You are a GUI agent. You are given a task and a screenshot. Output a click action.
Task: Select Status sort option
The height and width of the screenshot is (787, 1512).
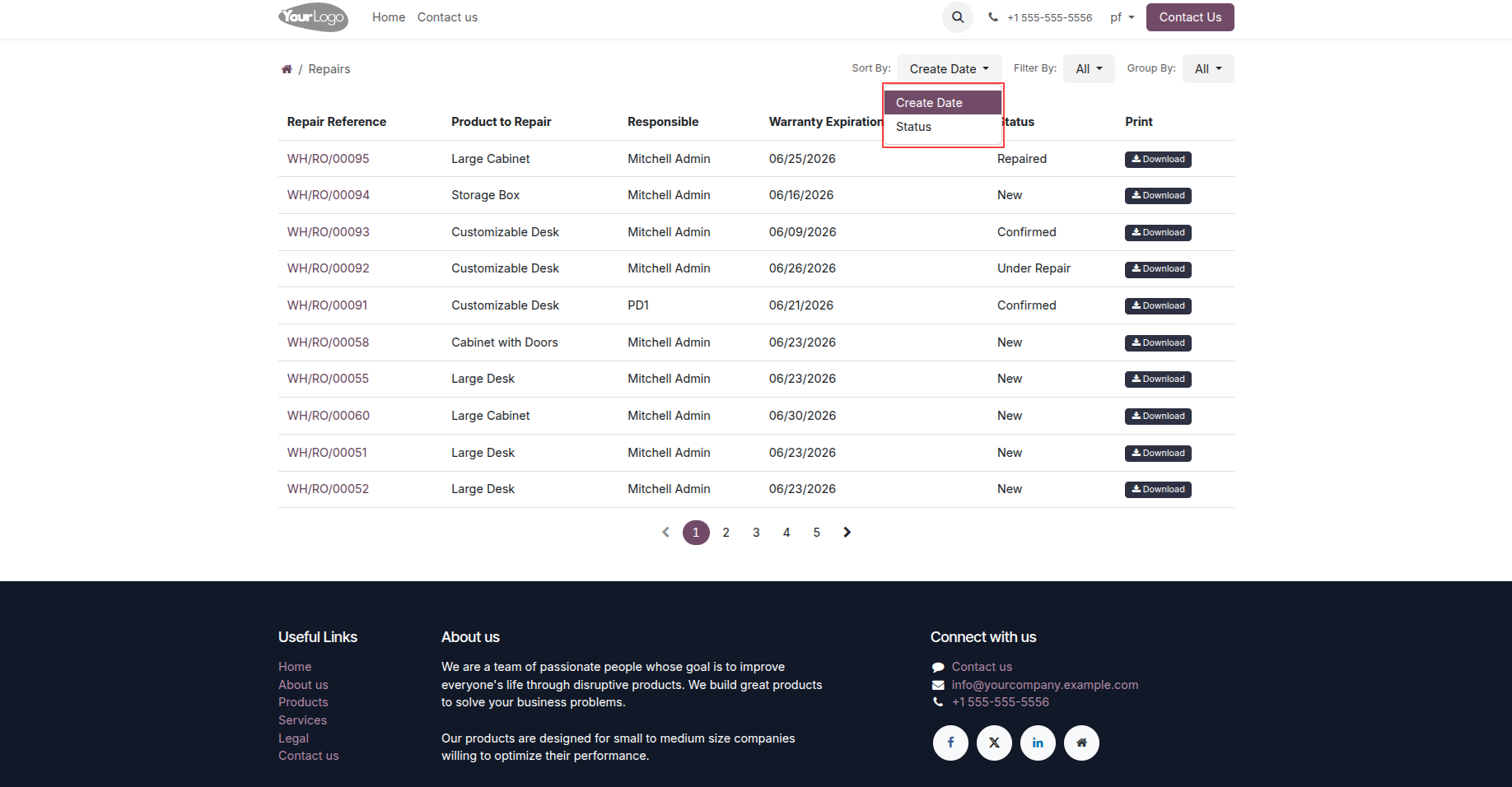tap(943, 127)
